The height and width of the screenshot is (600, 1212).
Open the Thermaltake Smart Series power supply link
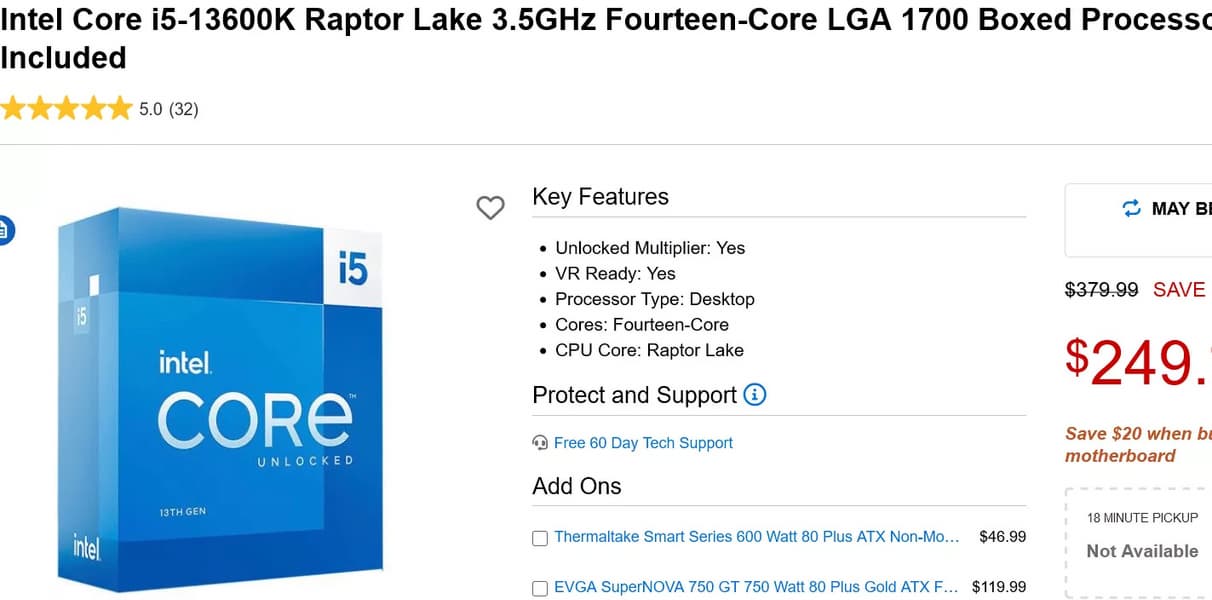tap(756, 537)
